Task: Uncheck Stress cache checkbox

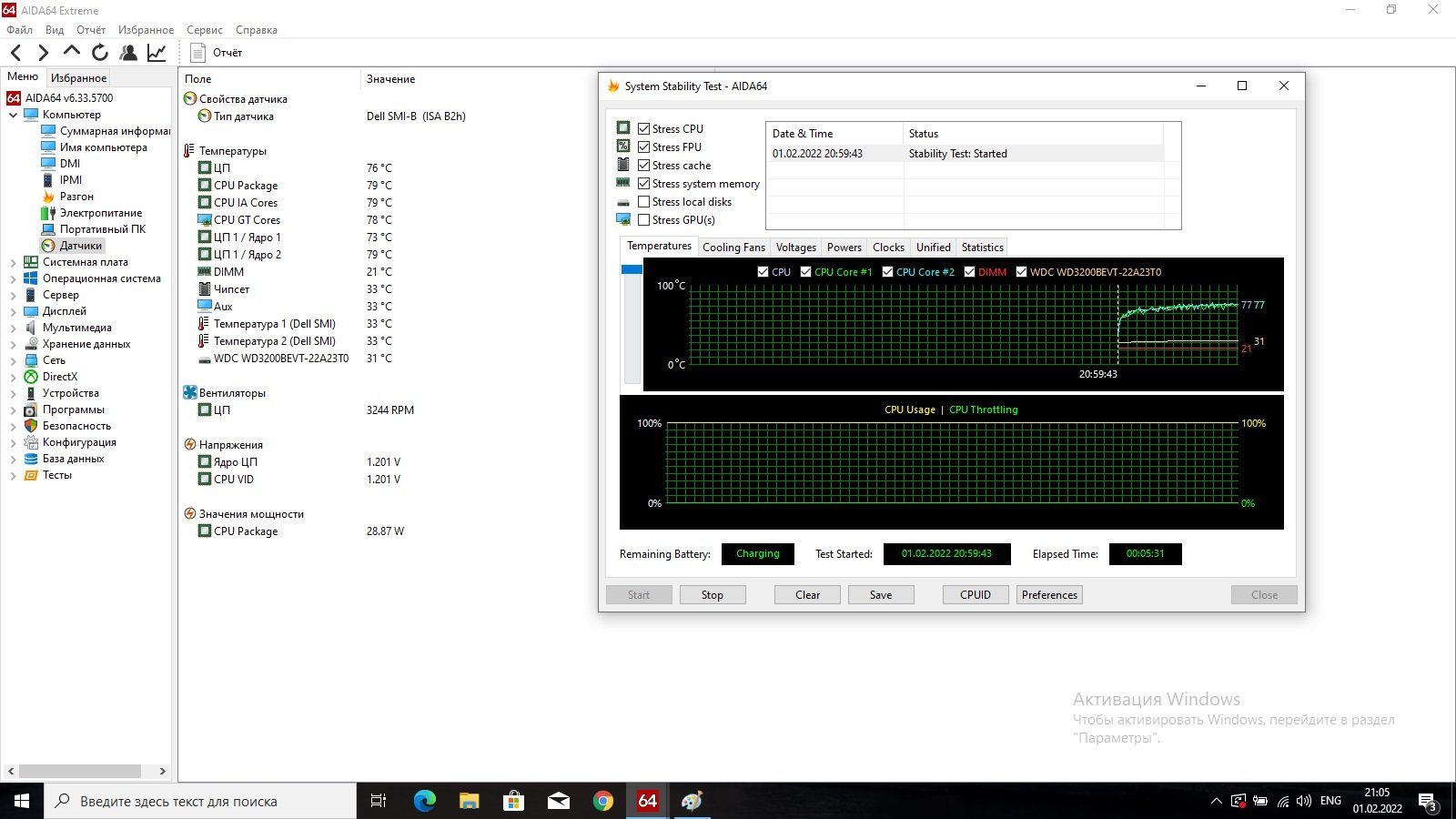Action: [644, 166]
